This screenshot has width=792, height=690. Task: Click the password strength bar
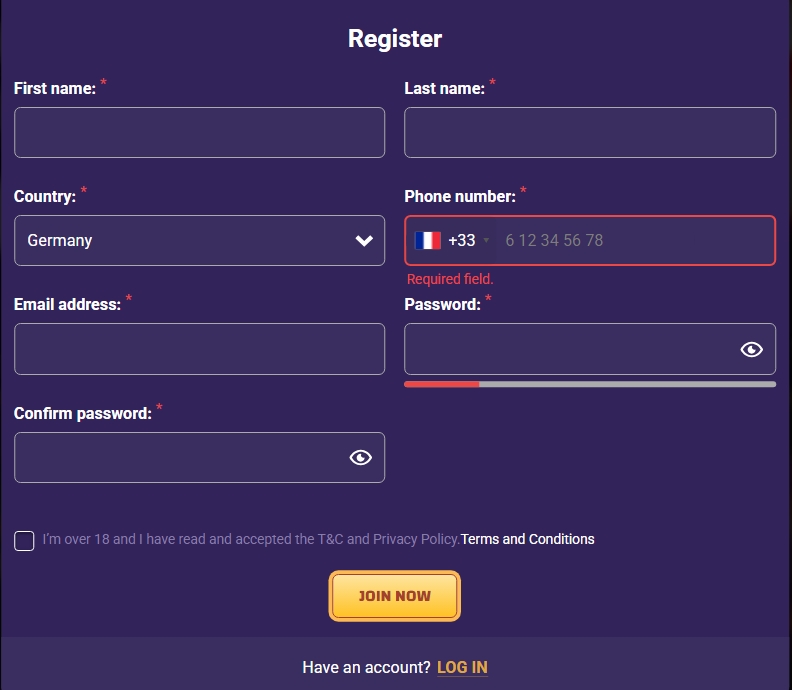(590, 384)
